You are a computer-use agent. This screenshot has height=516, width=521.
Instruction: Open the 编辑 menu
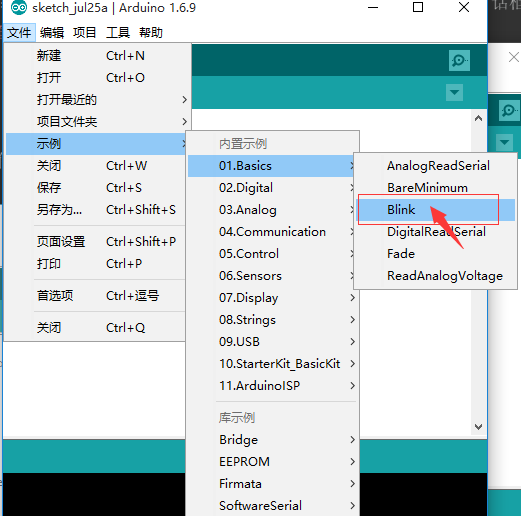(52, 33)
